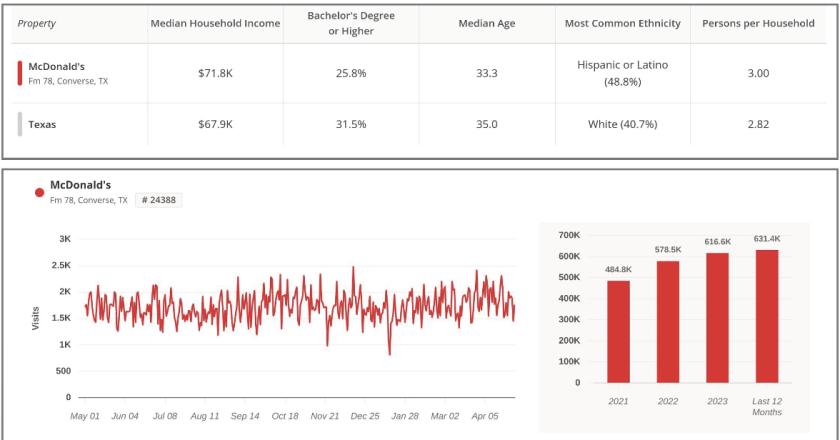840x440 pixels.
Task: Click the Property column header
Action: coord(39,24)
